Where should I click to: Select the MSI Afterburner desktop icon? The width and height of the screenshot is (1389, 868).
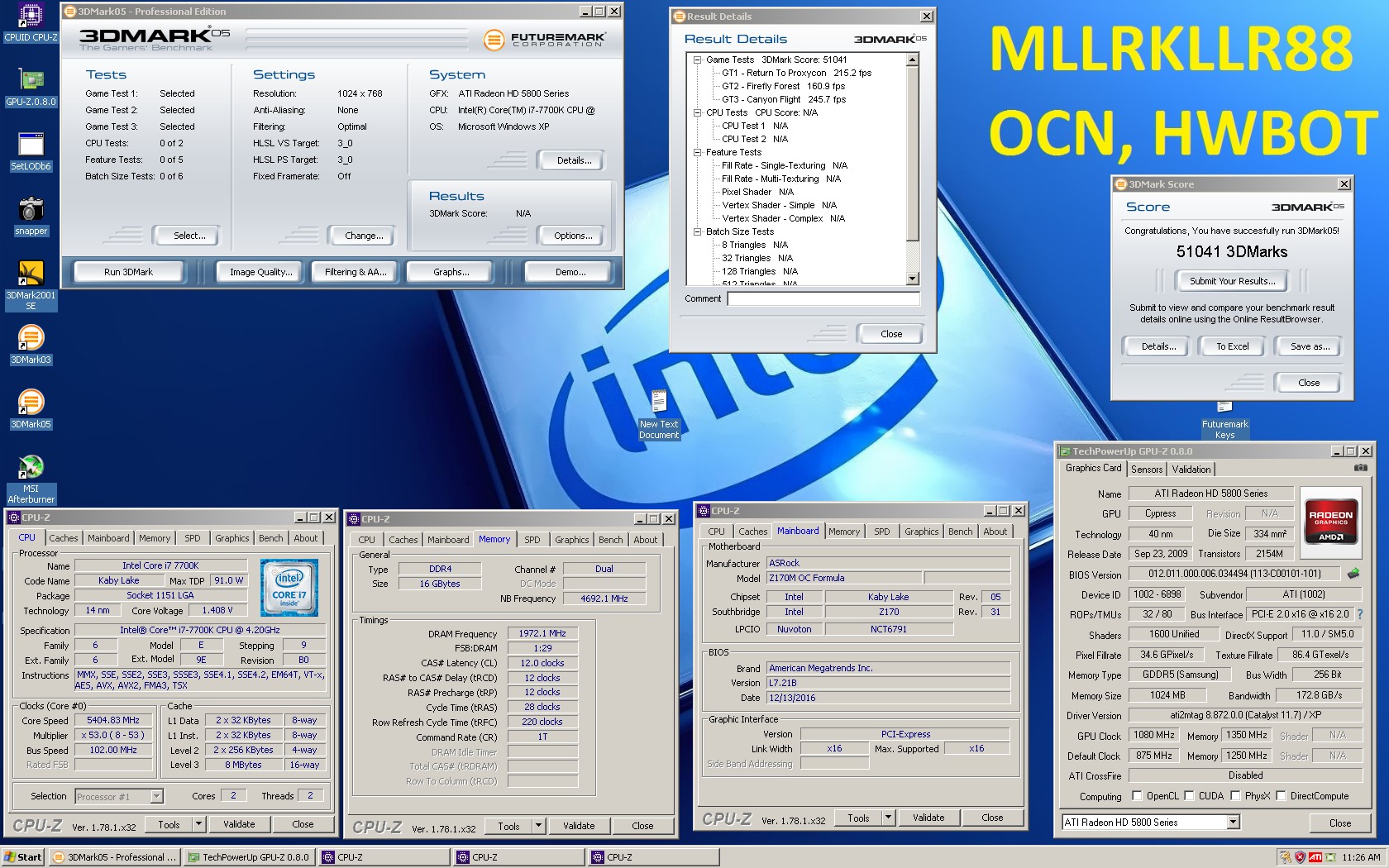tap(31, 479)
